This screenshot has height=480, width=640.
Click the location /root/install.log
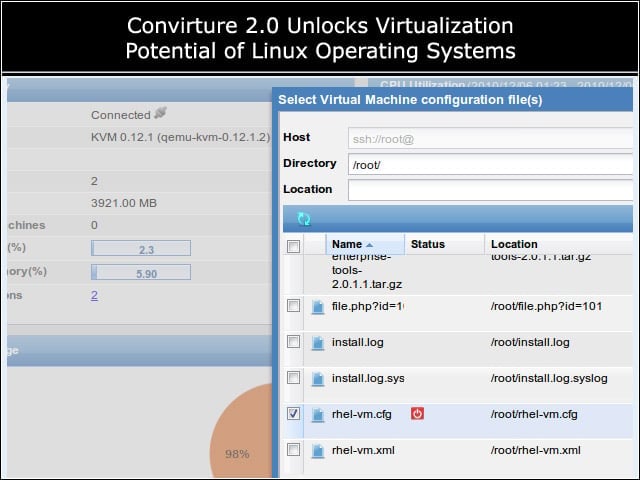(x=530, y=342)
